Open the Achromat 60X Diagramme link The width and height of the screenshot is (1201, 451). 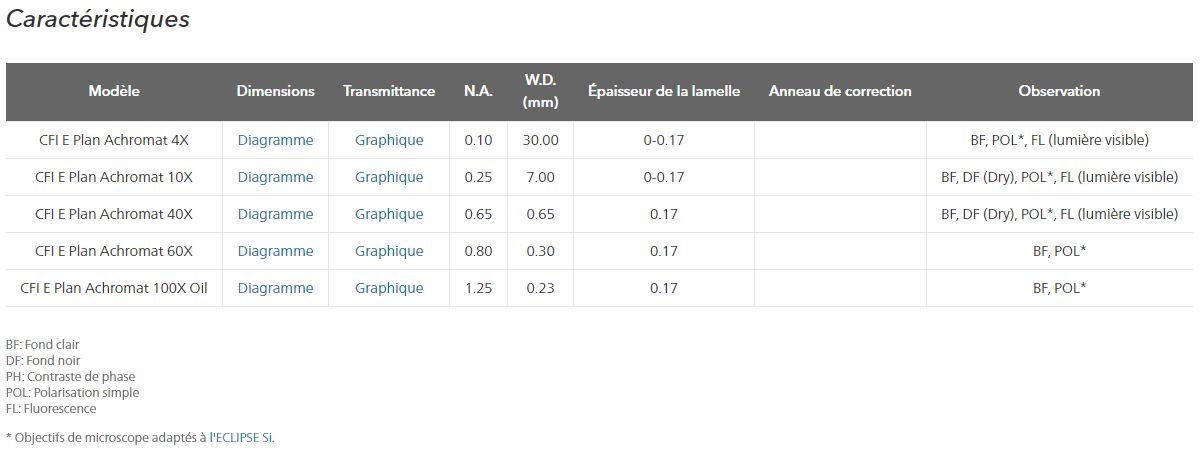(x=275, y=251)
